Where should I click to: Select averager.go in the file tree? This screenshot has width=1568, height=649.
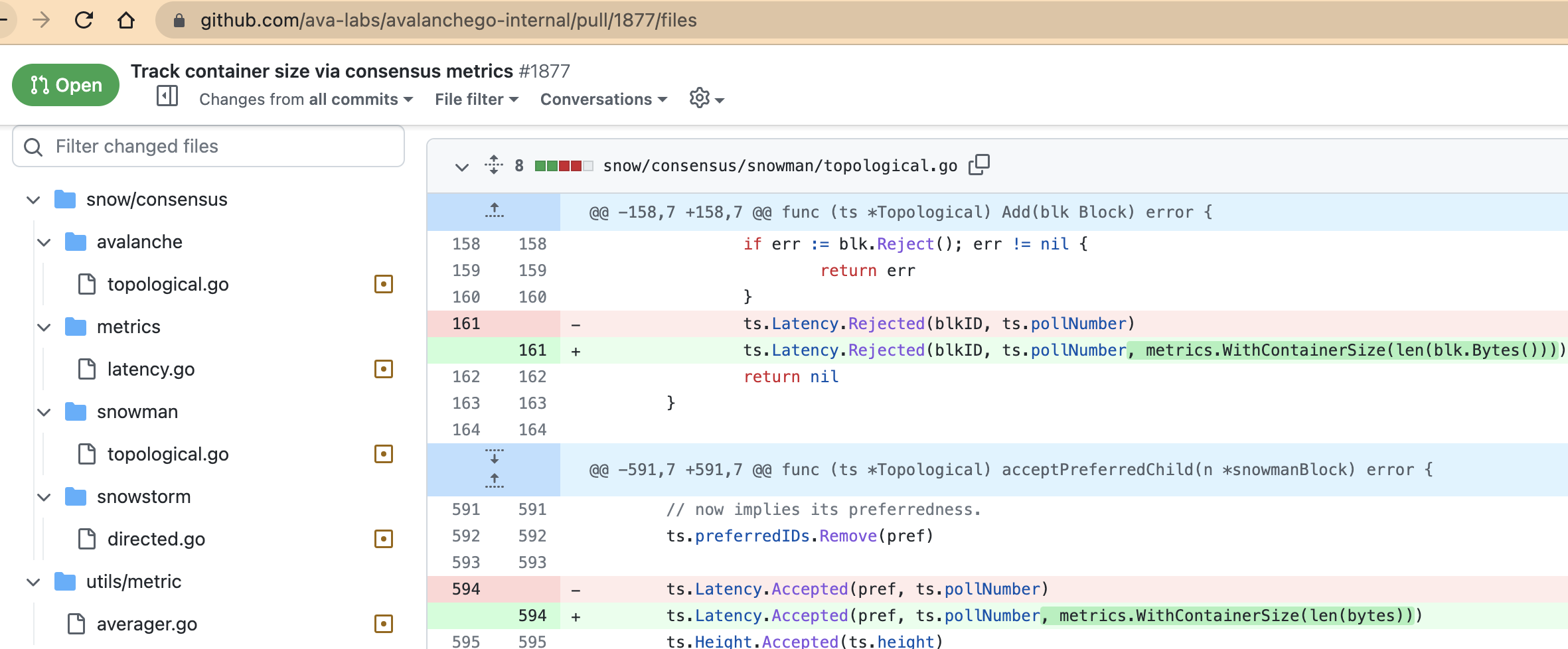pyautogui.click(x=147, y=624)
